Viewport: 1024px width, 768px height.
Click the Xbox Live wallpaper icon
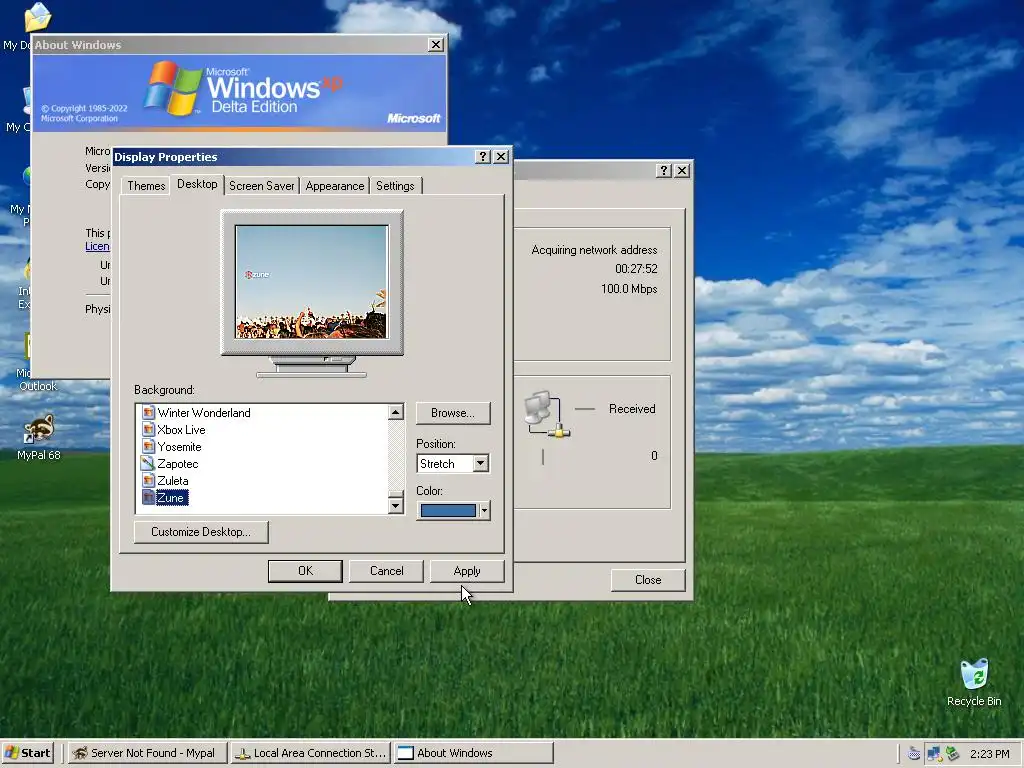(148, 430)
